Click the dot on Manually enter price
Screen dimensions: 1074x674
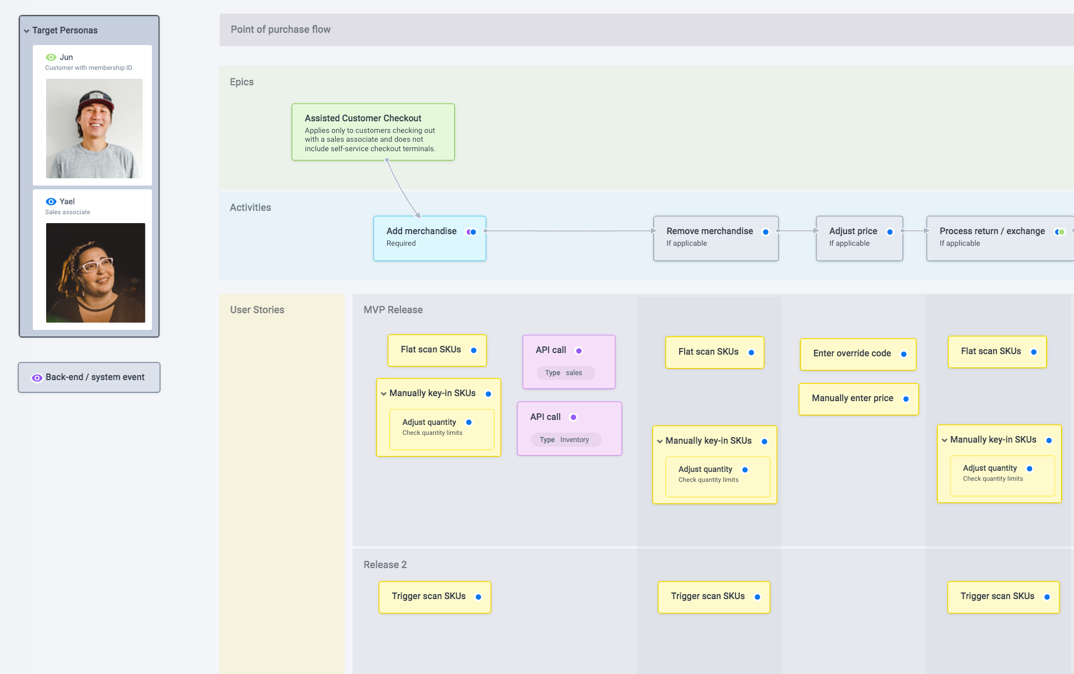pos(906,399)
